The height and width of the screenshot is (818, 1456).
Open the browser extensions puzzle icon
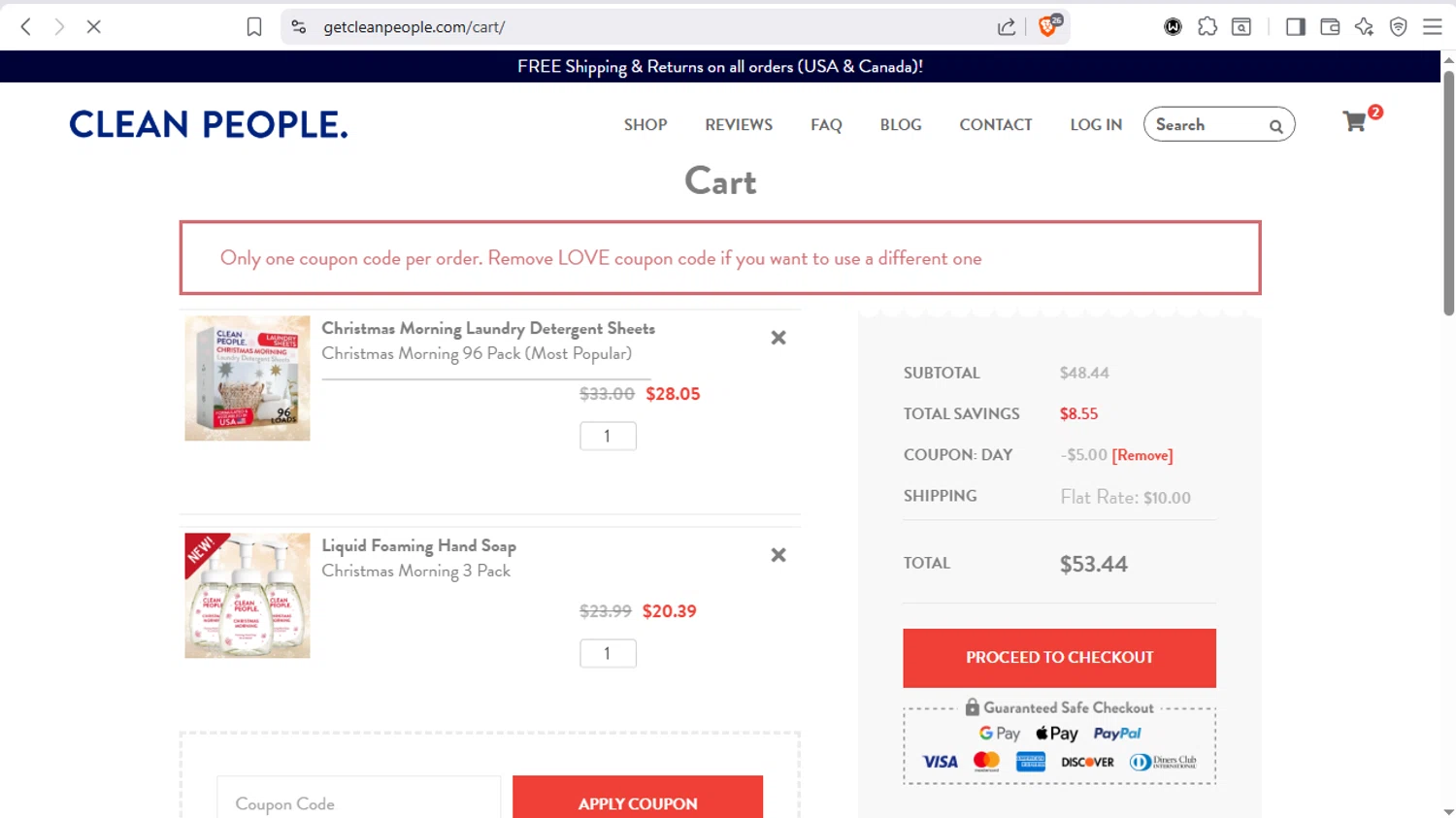(x=1208, y=27)
